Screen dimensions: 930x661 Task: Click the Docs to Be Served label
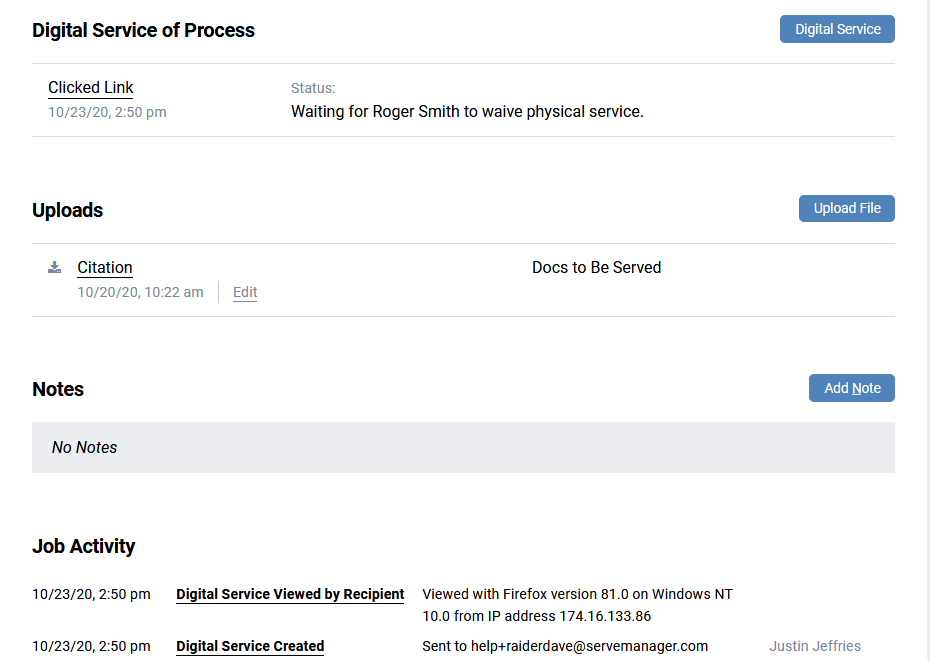point(596,268)
